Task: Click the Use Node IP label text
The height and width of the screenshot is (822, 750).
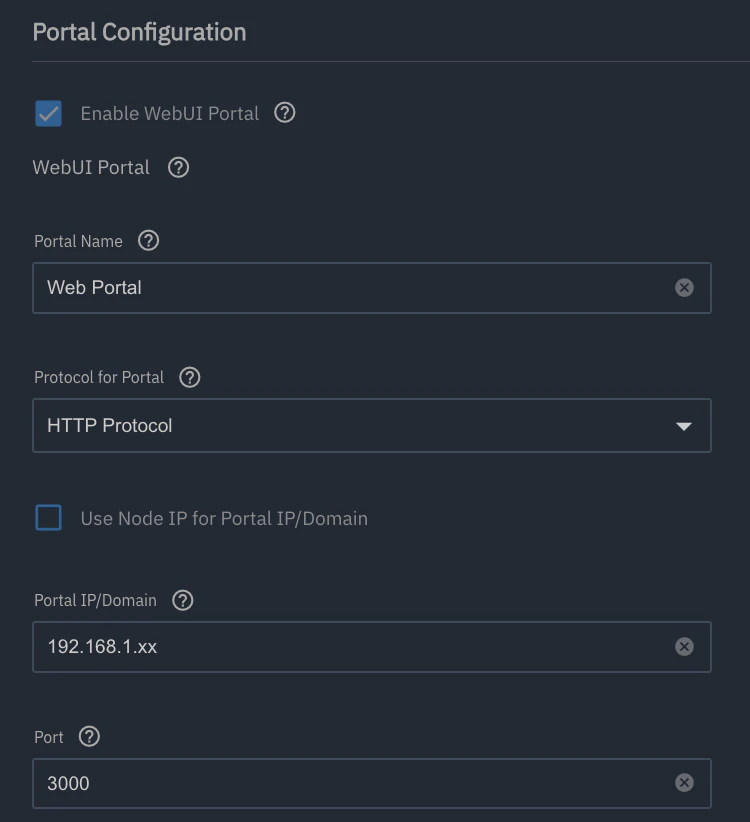Action: coord(224,518)
